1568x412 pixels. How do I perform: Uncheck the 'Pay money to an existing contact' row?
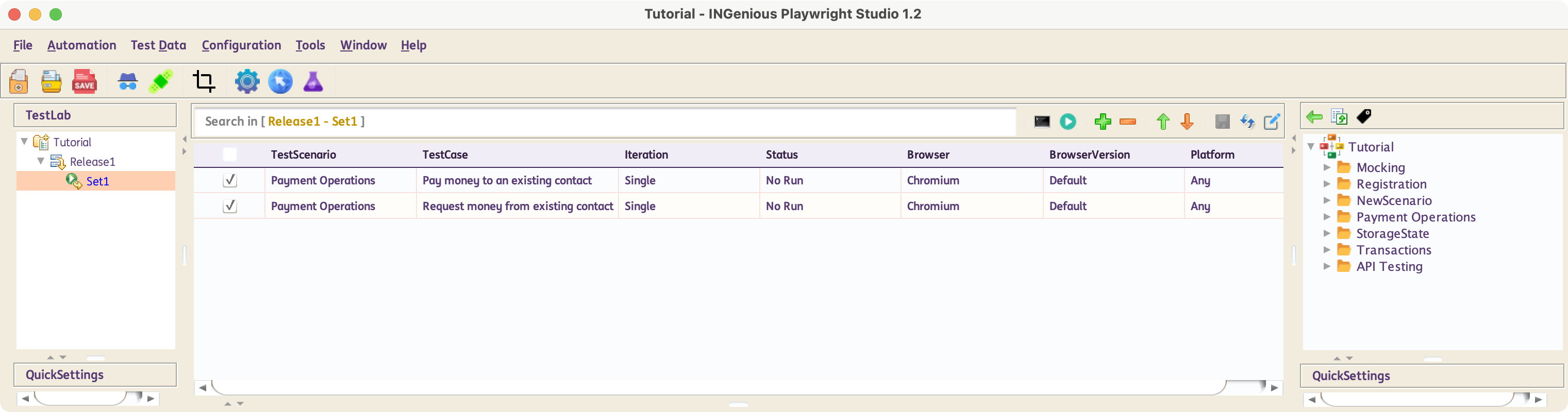tap(229, 181)
